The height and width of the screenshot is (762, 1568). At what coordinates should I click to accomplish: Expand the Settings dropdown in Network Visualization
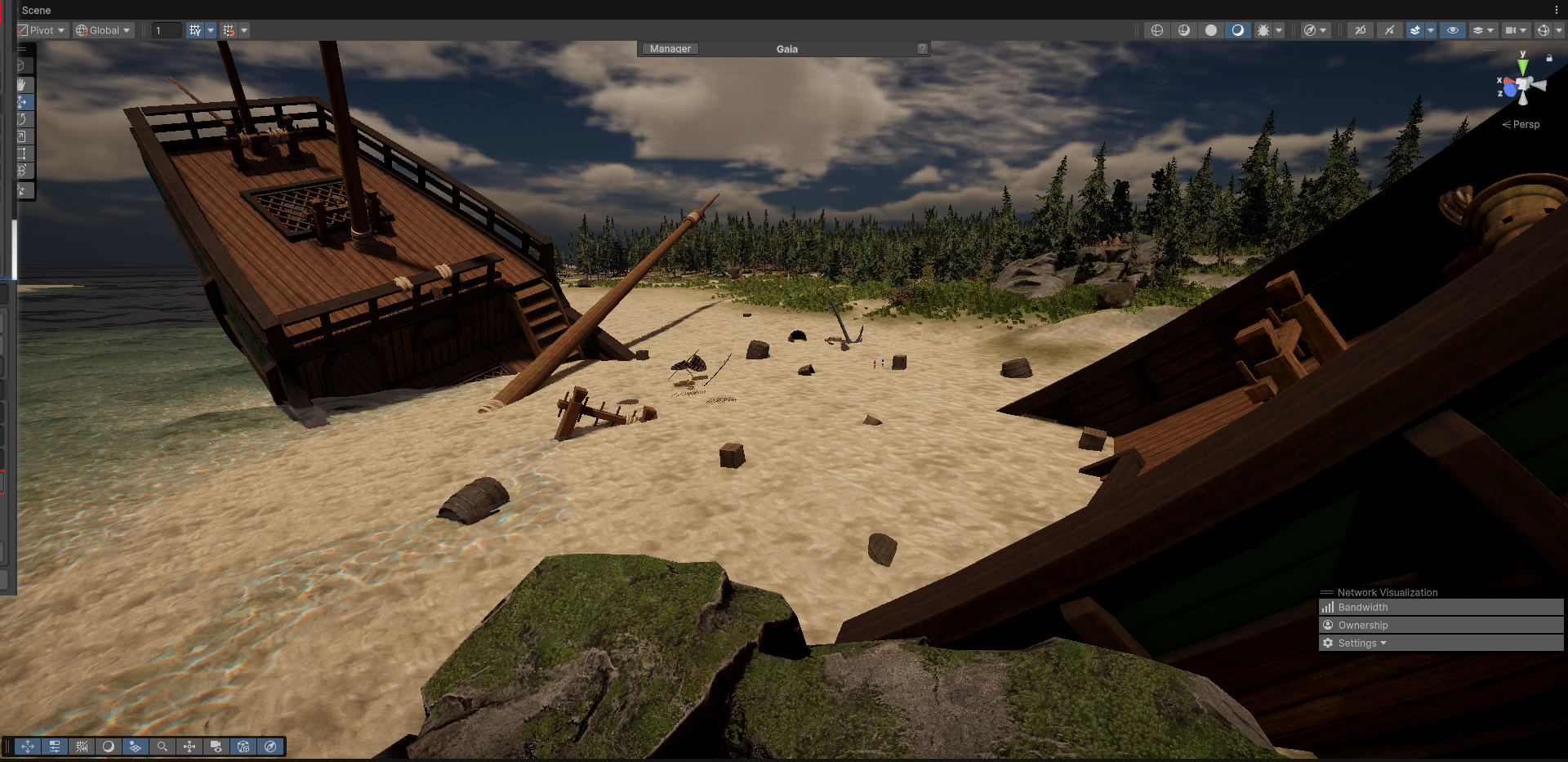[1361, 644]
